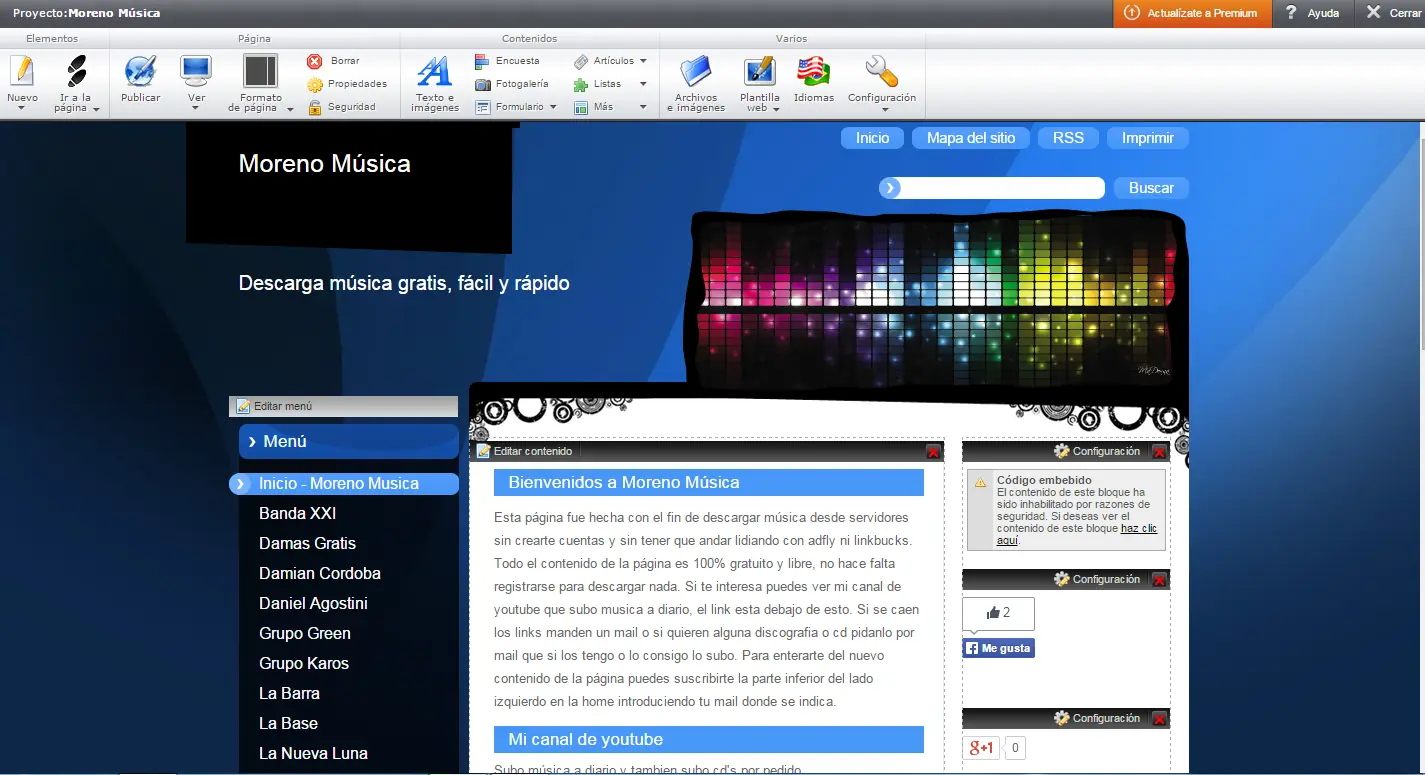Remove the Google +1 block via red X
This screenshot has width=1425, height=775.
pyautogui.click(x=1160, y=719)
